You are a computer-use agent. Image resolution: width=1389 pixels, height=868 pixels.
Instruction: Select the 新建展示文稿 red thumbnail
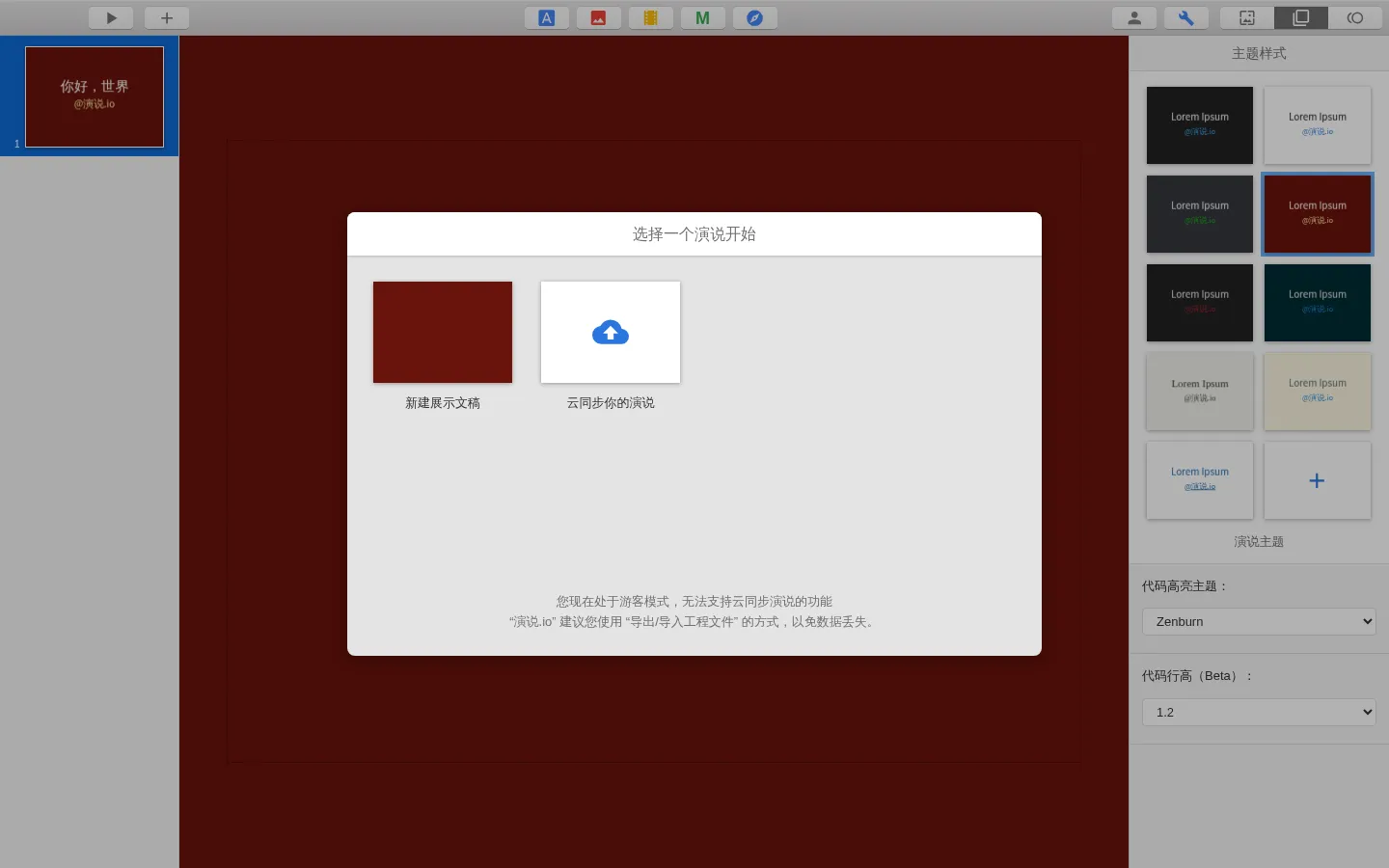point(443,332)
